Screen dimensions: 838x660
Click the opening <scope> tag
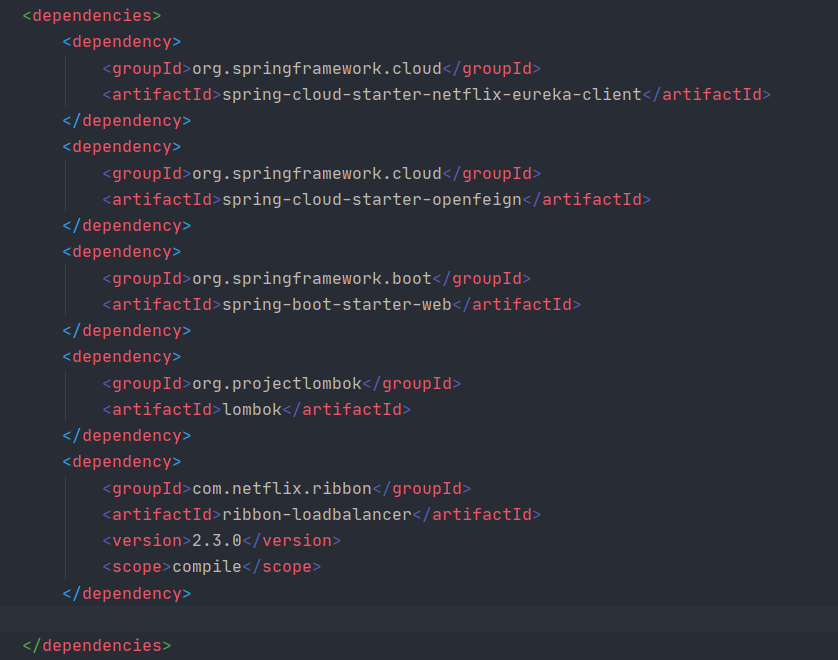137,567
